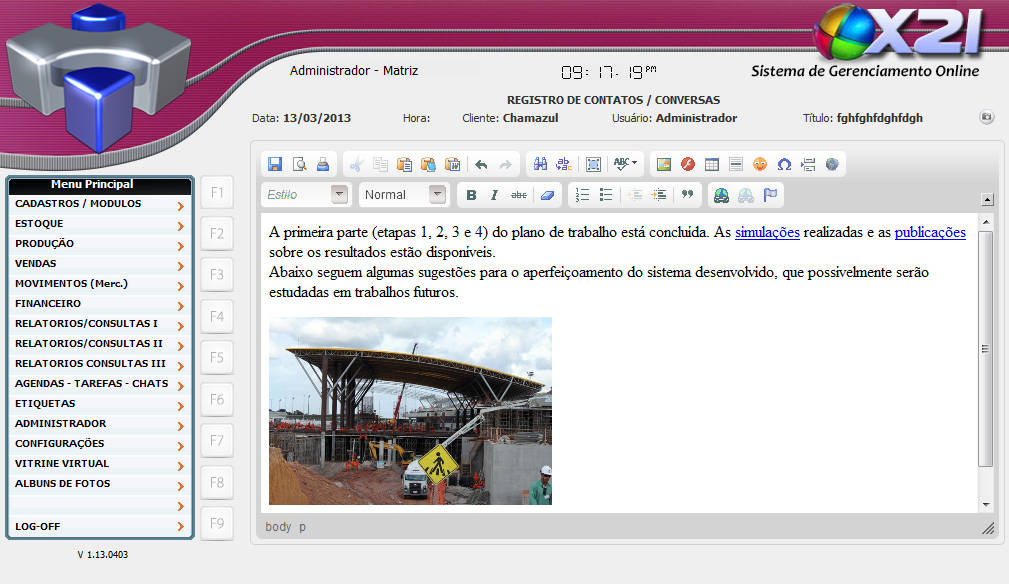This screenshot has width=1009, height=584.
Task: Toggle strikethrough formatting
Action: [x=519, y=195]
